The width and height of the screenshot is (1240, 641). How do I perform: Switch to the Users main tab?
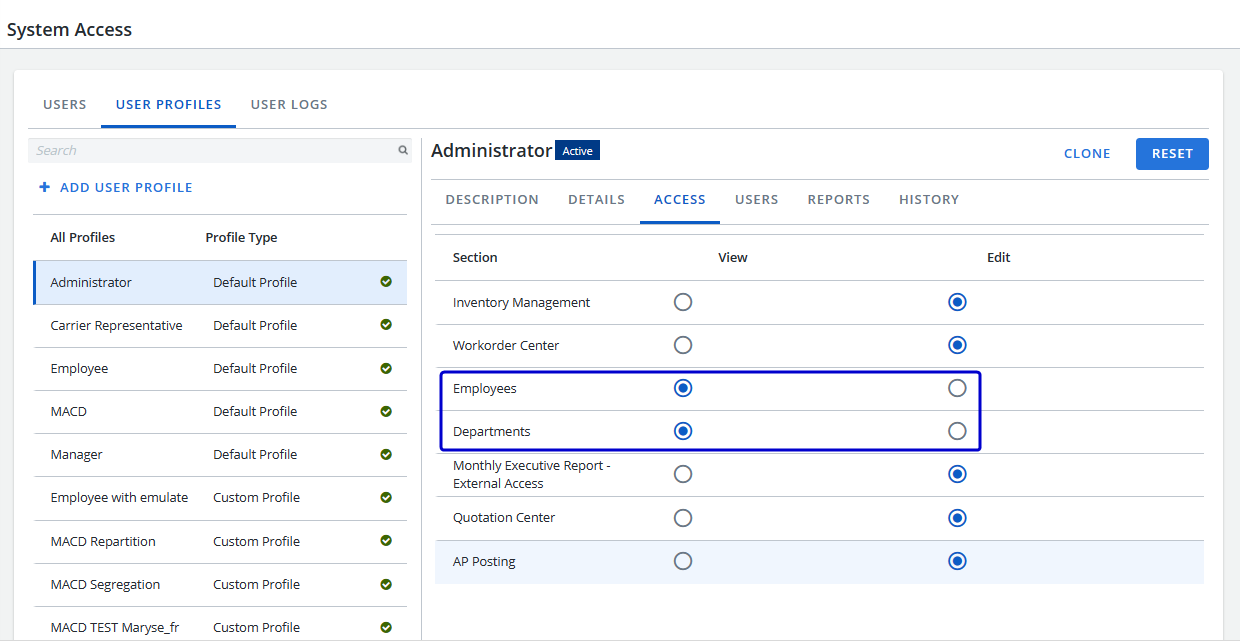click(x=65, y=104)
